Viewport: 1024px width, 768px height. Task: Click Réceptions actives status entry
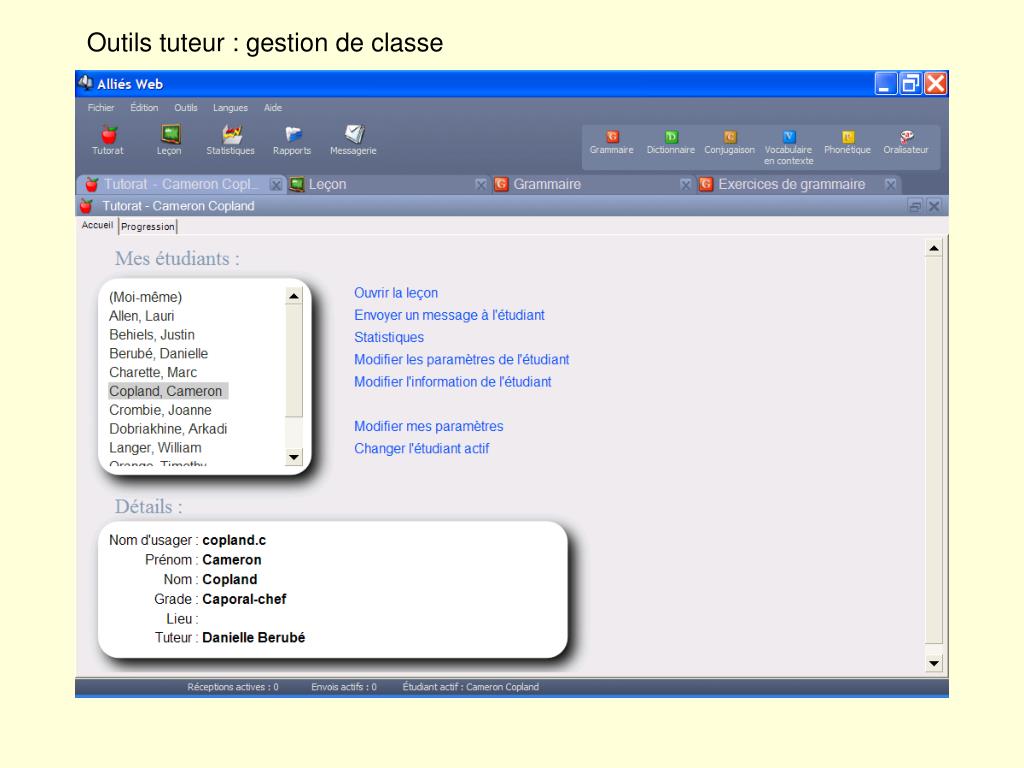(x=232, y=687)
